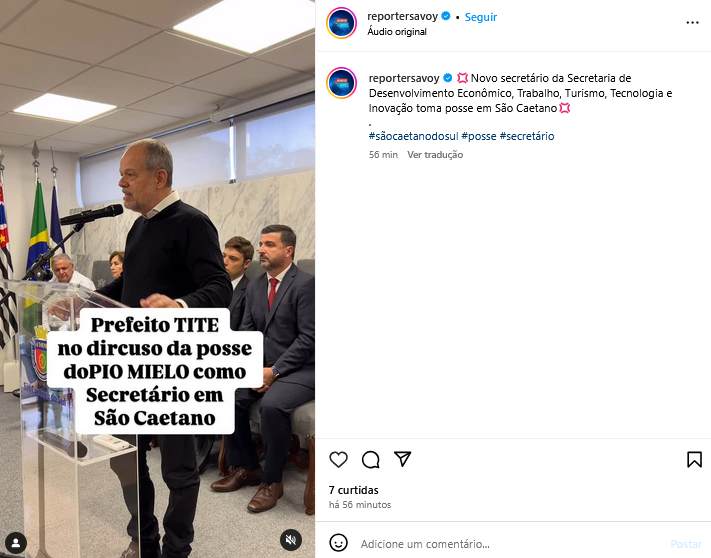The width and height of the screenshot is (711, 558).
Task: Save post with bookmark icon
Action: (x=694, y=459)
